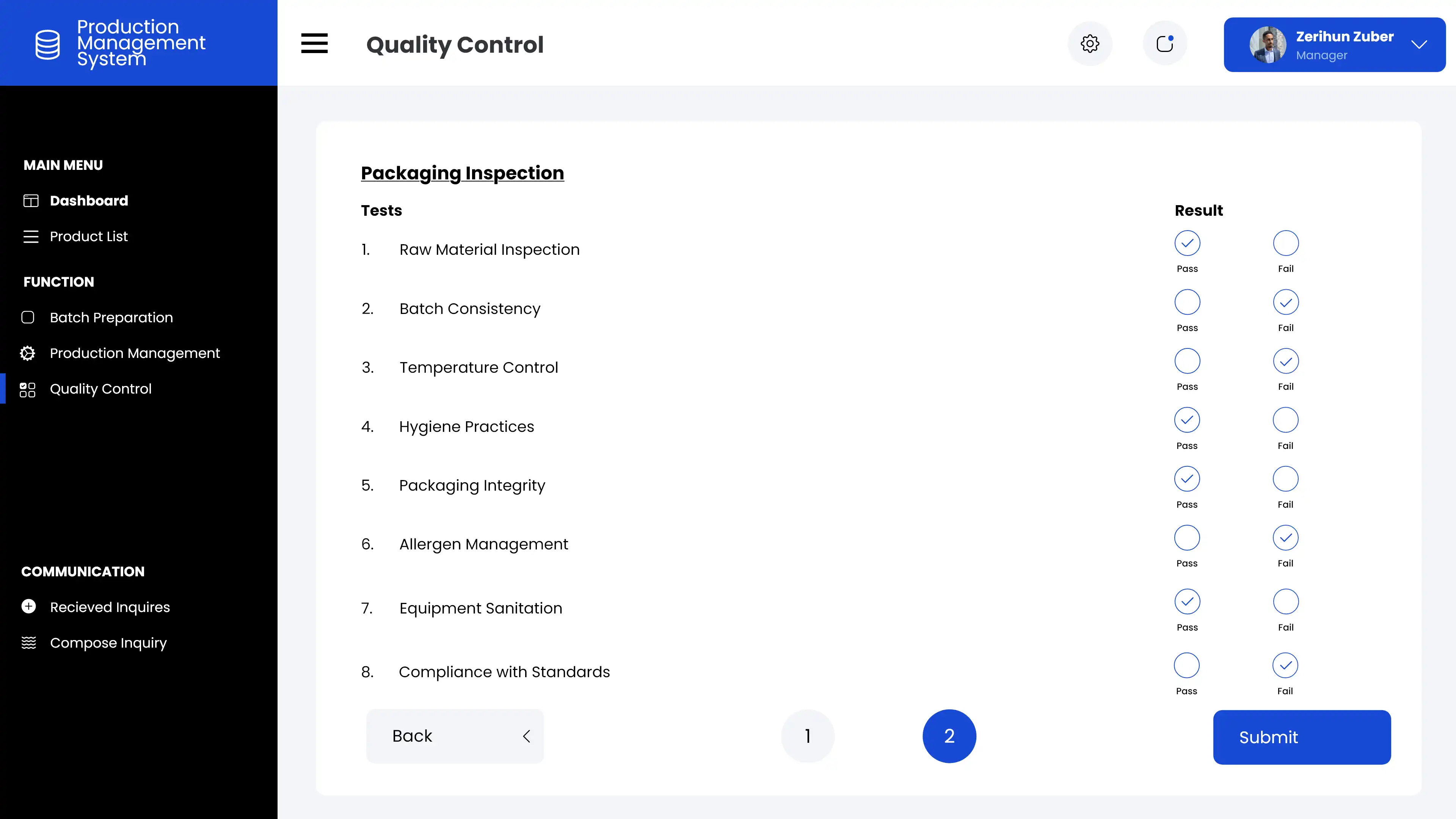Go to page 1 of inspection
This screenshot has height=819, width=1456.
click(x=808, y=736)
